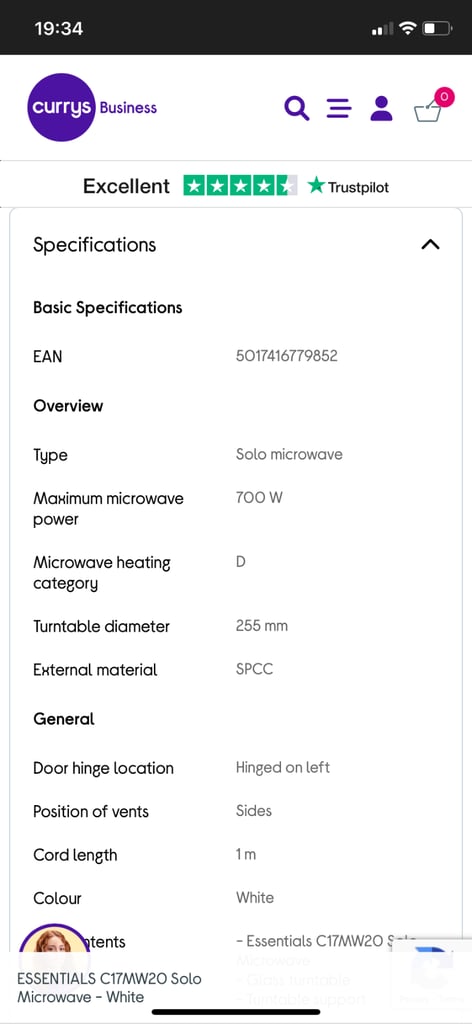Open the shopping basket icon
The width and height of the screenshot is (472, 1024).
pos(429,111)
